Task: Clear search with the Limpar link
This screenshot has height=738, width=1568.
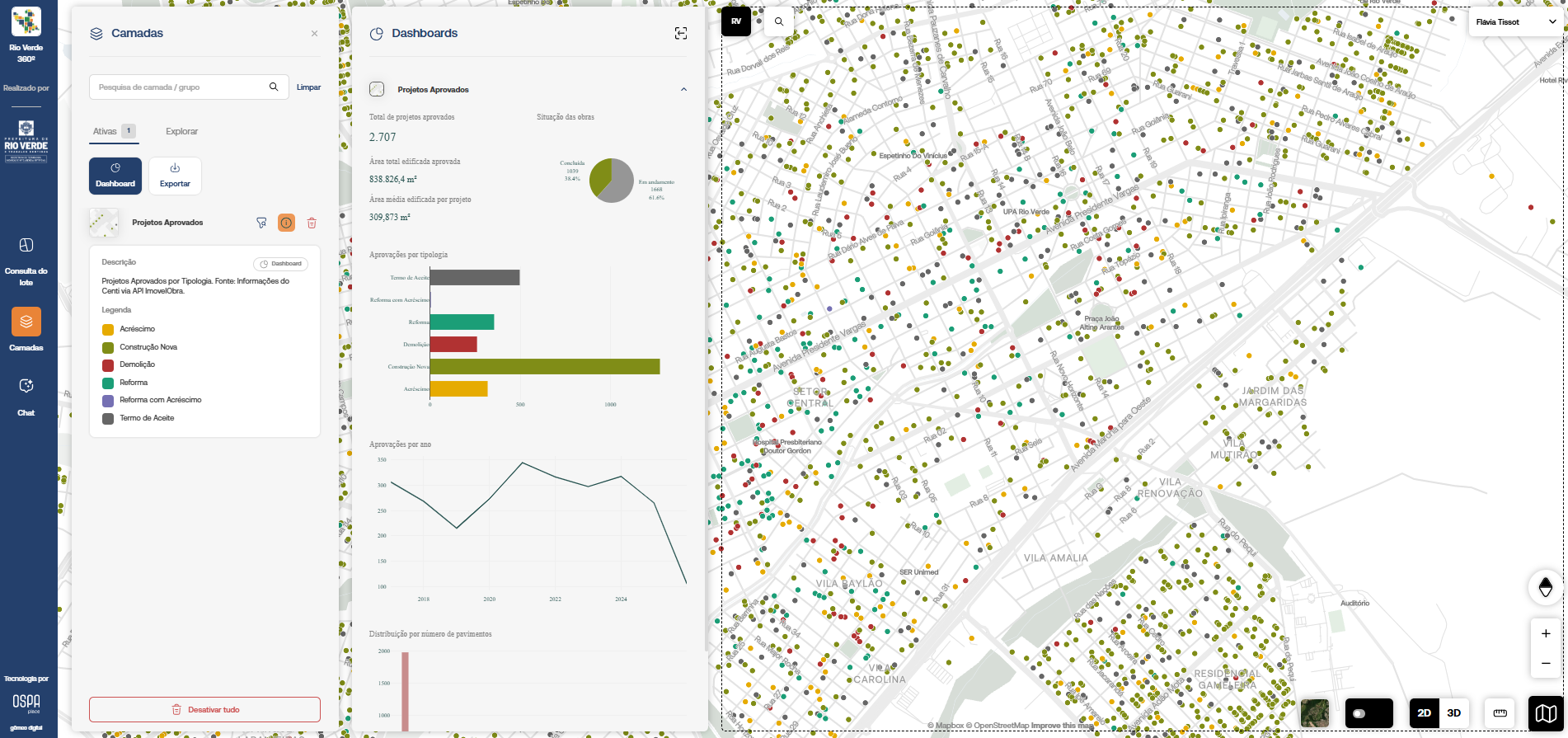Action: [308, 87]
